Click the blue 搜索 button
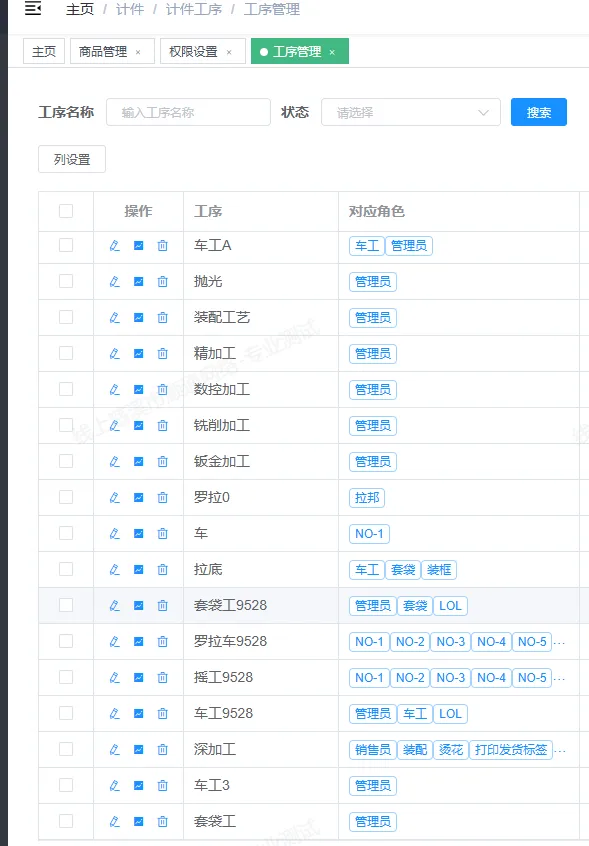 539,112
